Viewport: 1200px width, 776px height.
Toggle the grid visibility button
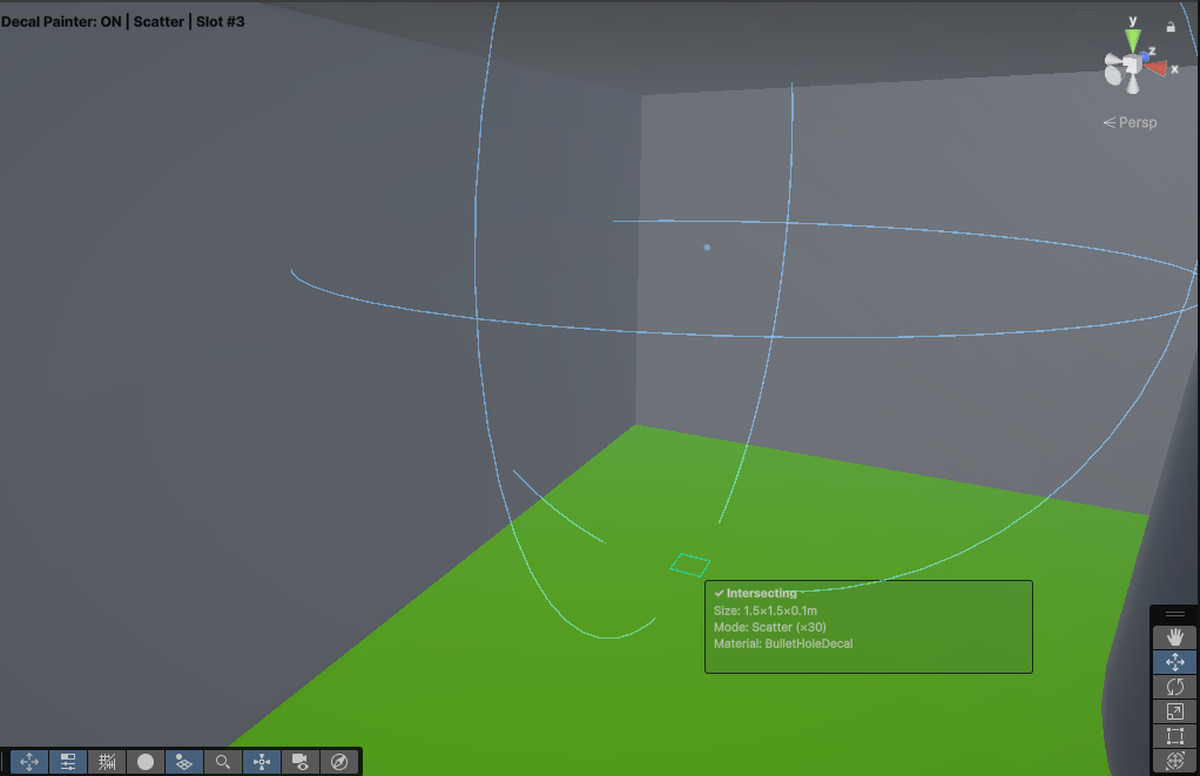pos(107,762)
